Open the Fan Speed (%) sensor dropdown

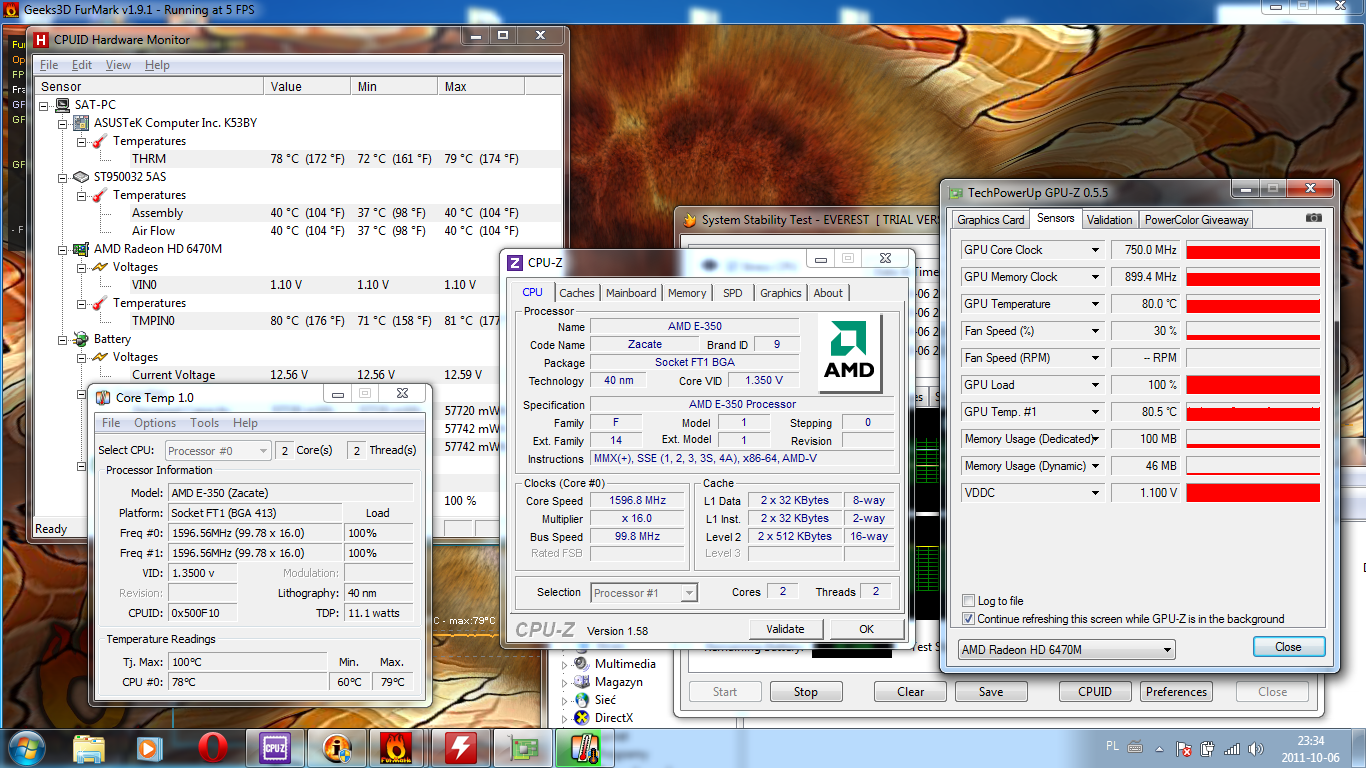coord(1096,331)
